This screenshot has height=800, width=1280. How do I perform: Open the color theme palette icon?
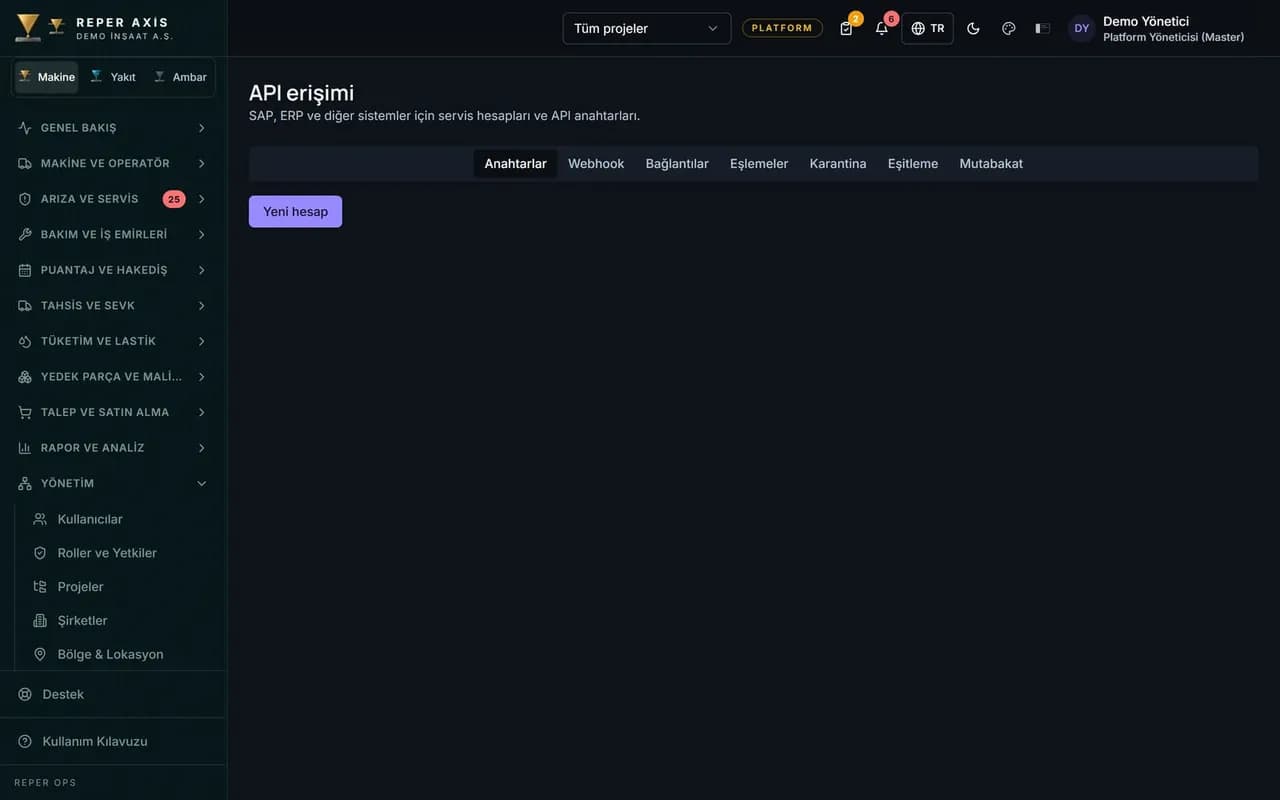click(x=1008, y=28)
